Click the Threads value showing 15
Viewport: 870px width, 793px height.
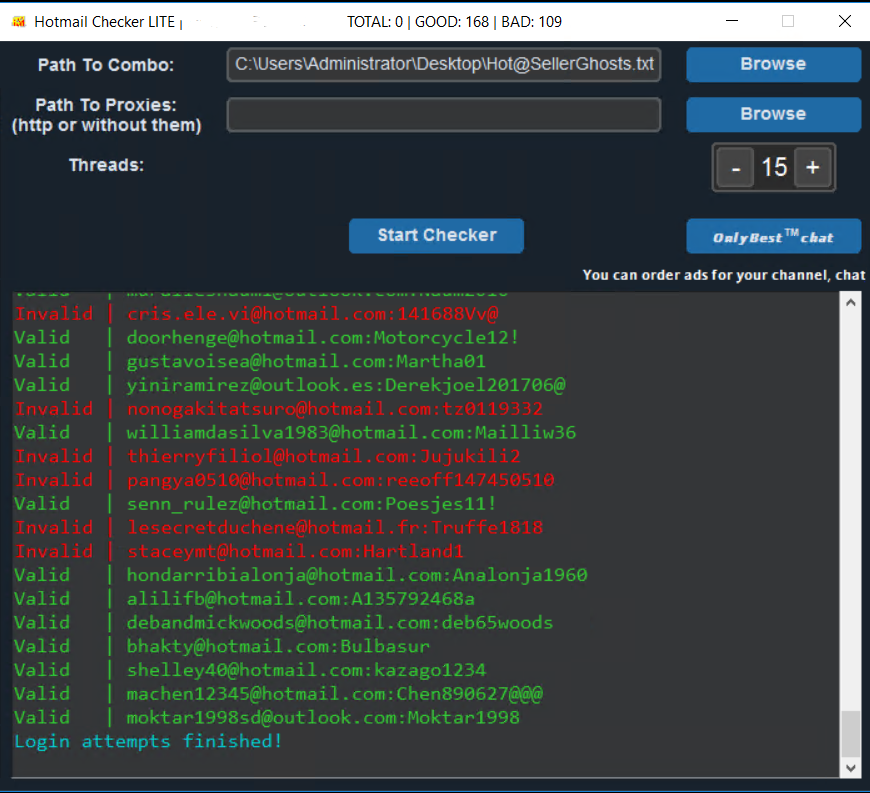774,168
